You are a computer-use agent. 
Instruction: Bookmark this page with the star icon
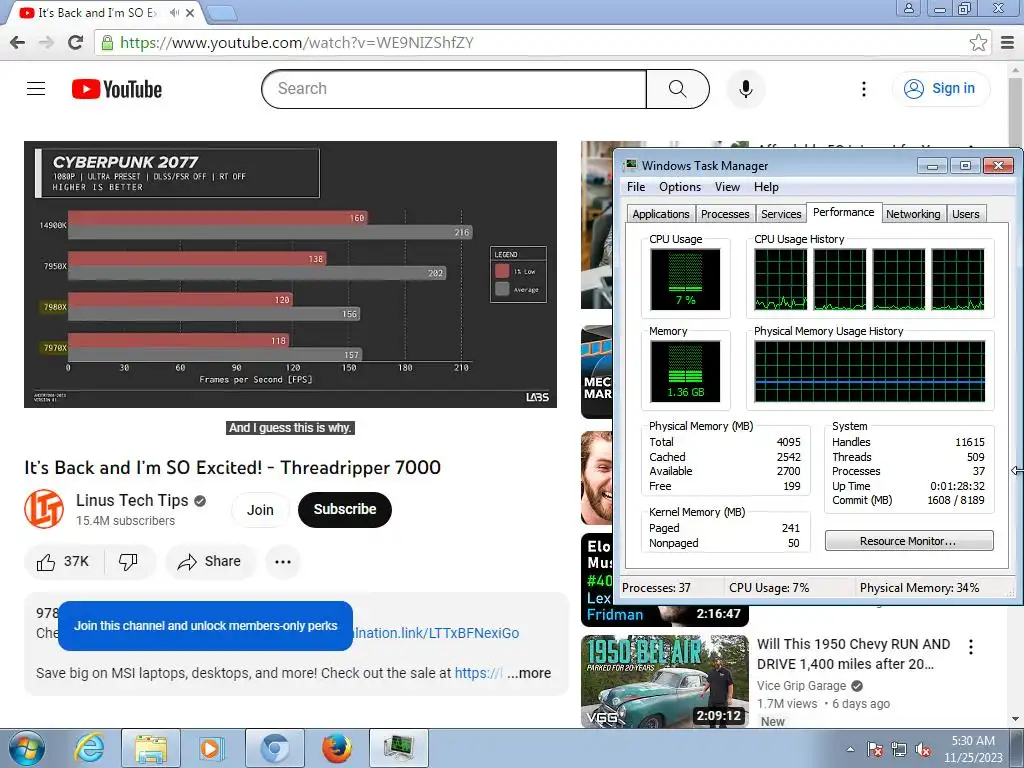click(x=978, y=42)
